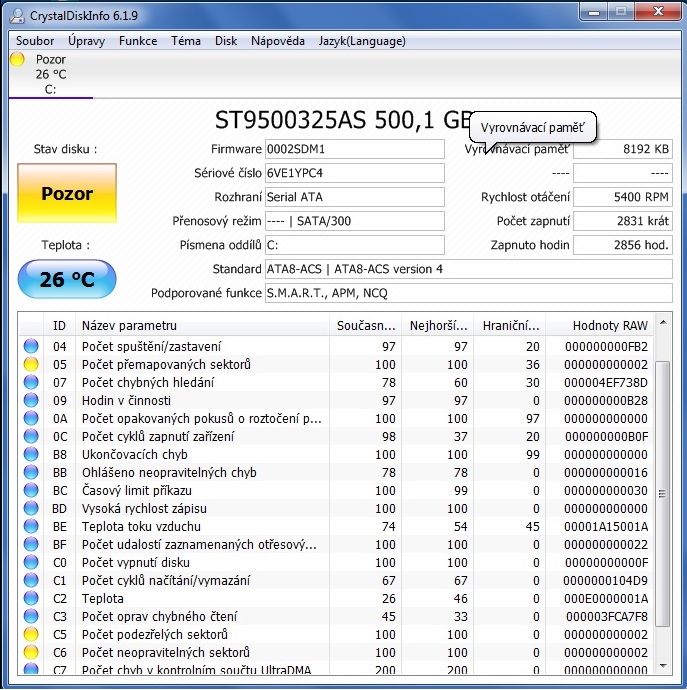Click blue status icon of row C3

(x=31, y=617)
